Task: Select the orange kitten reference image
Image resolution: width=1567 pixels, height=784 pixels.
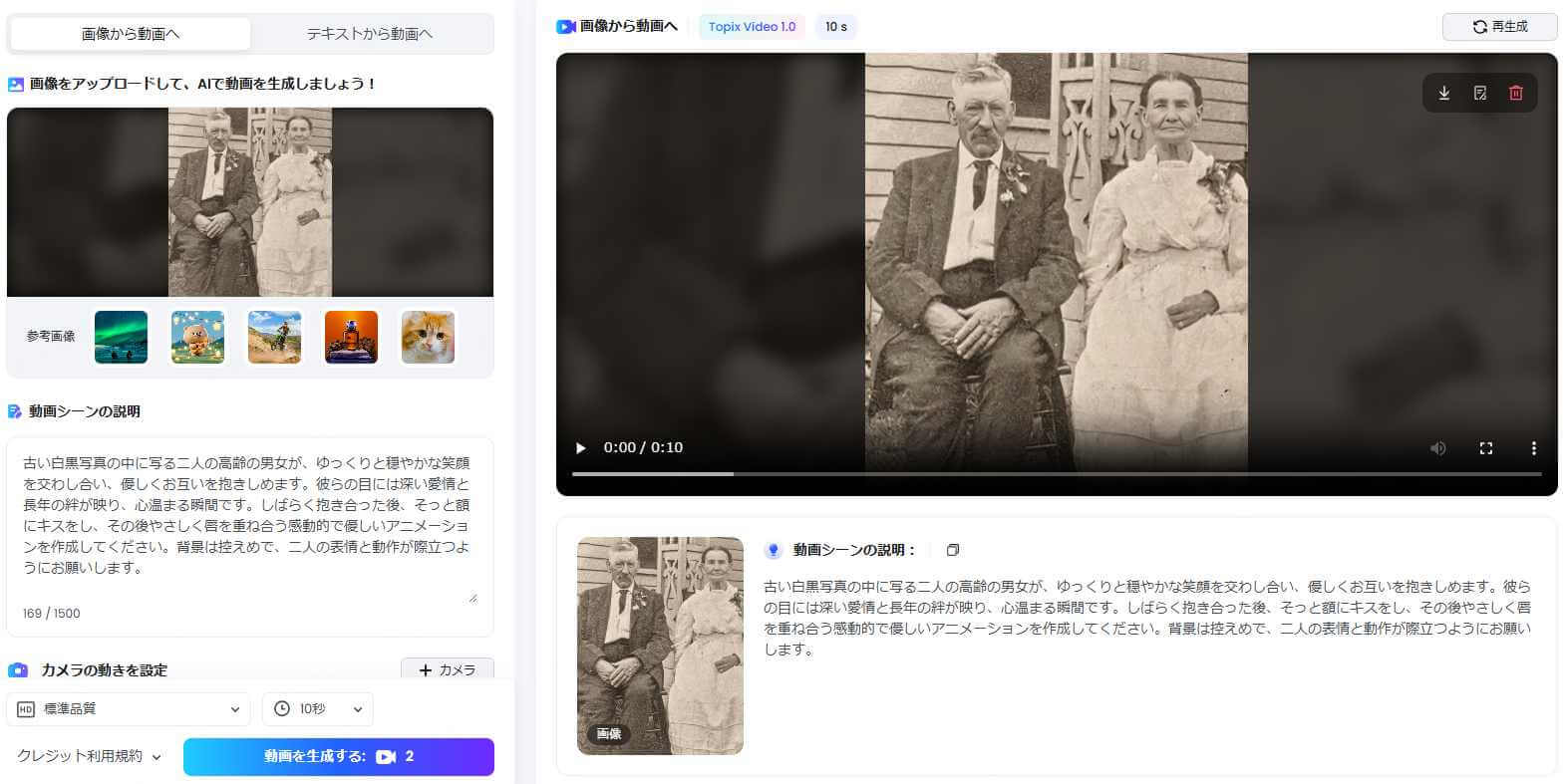Action: [428, 337]
